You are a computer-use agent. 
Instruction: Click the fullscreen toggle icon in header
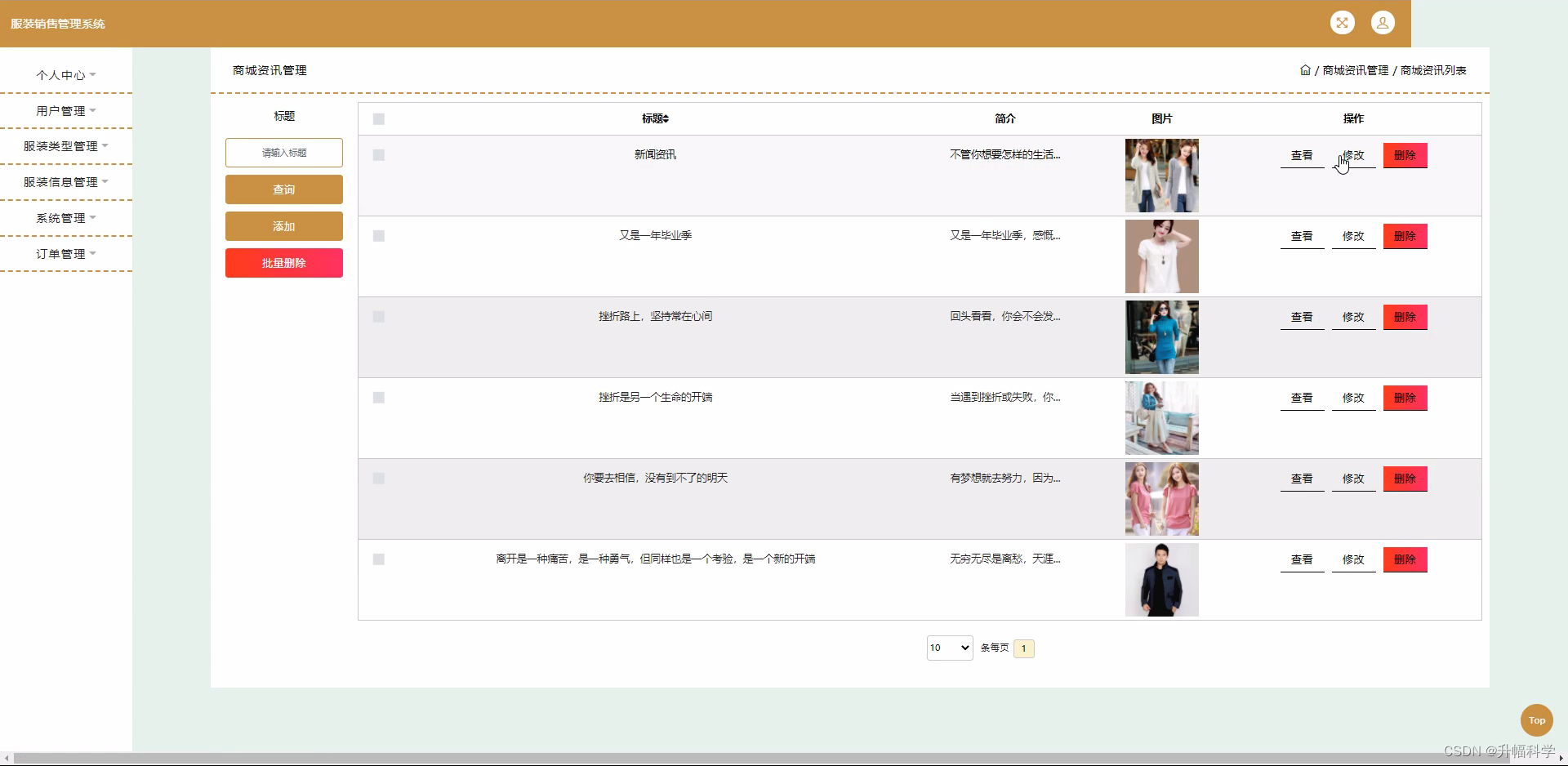pos(1342,23)
